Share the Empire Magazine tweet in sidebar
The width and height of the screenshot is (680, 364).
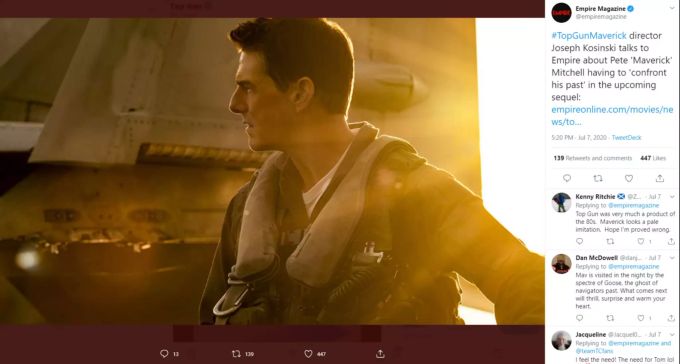tap(660, 178)
